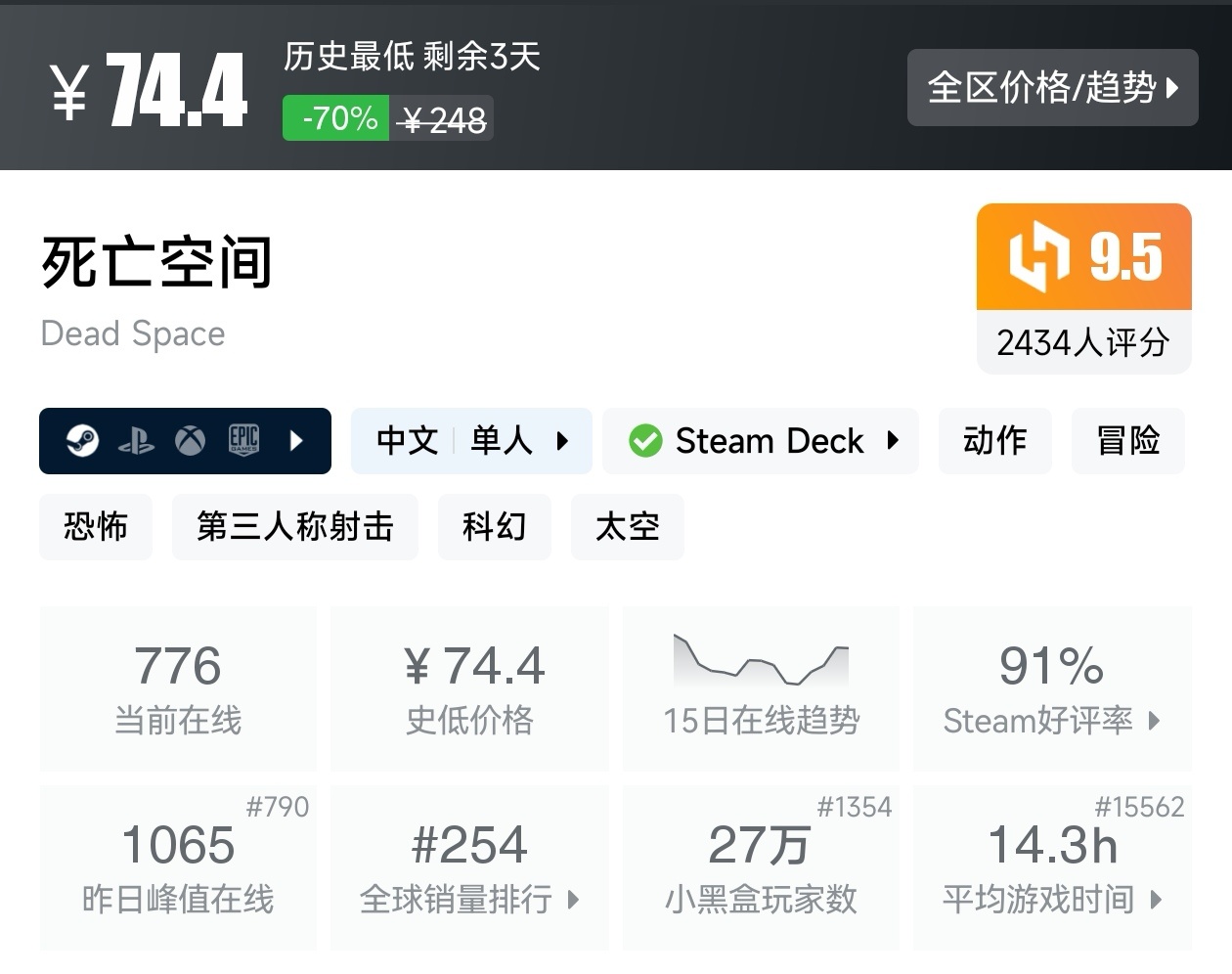Viewport: 1232px width, 974px height.
Task: Click the Xbox platform icon
Action: click(190, 441)
